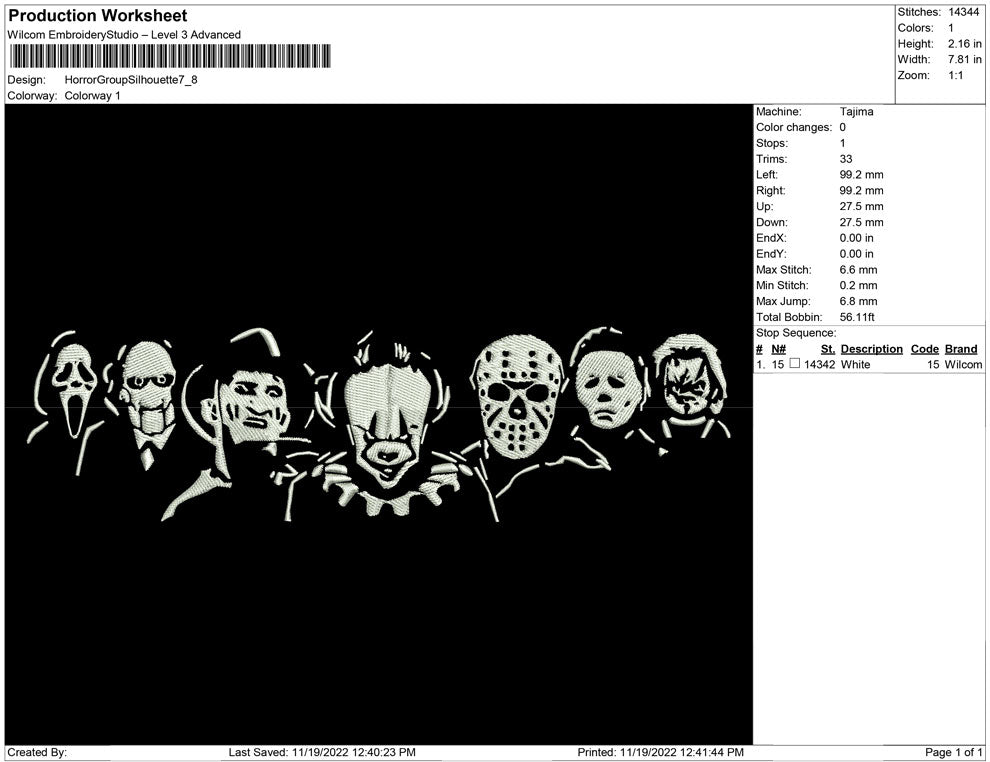Click the Created By label
Viewport: 990px width, 762px height.
point(37,752)
